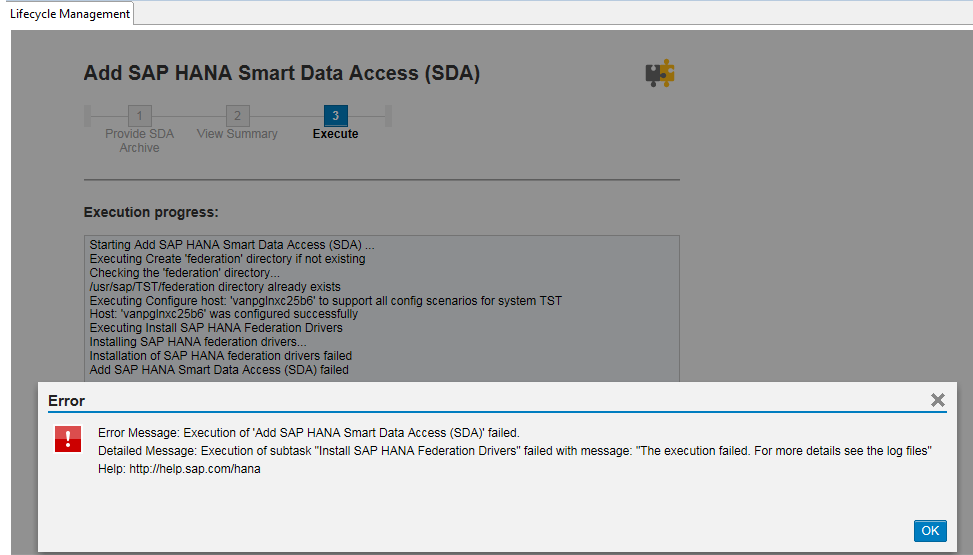Click OK in the Error dialog
The width and height of the screenshot is (973, 555).
[930, 531]
